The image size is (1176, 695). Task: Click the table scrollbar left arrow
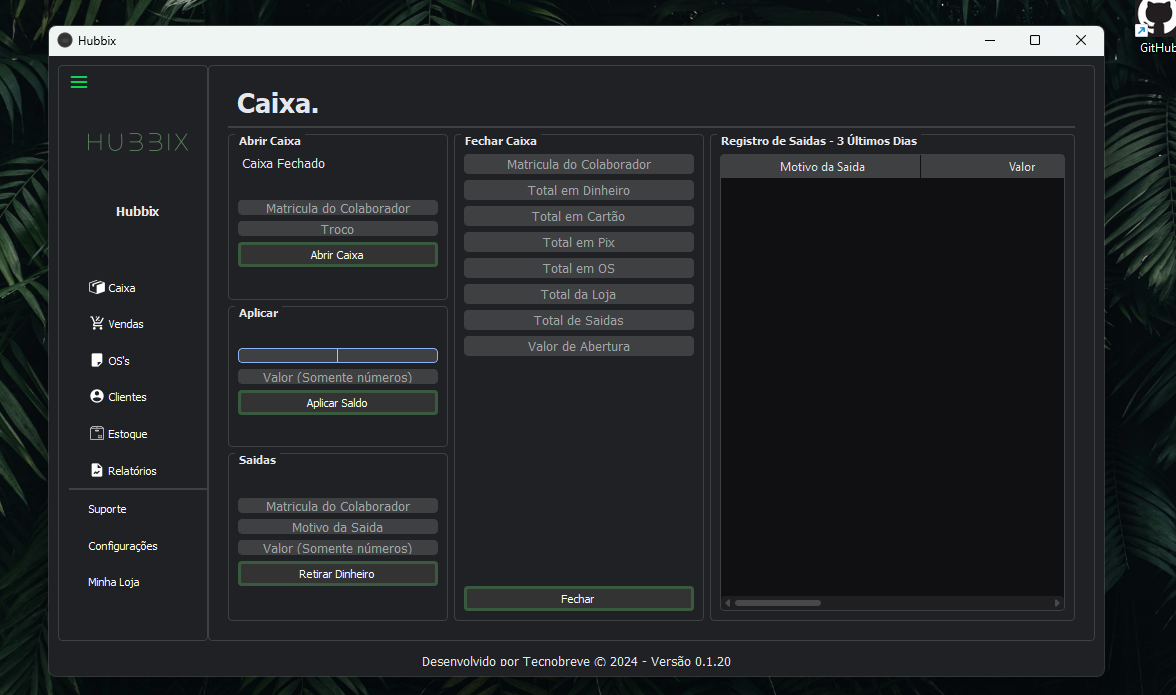(x=727, y=603)
